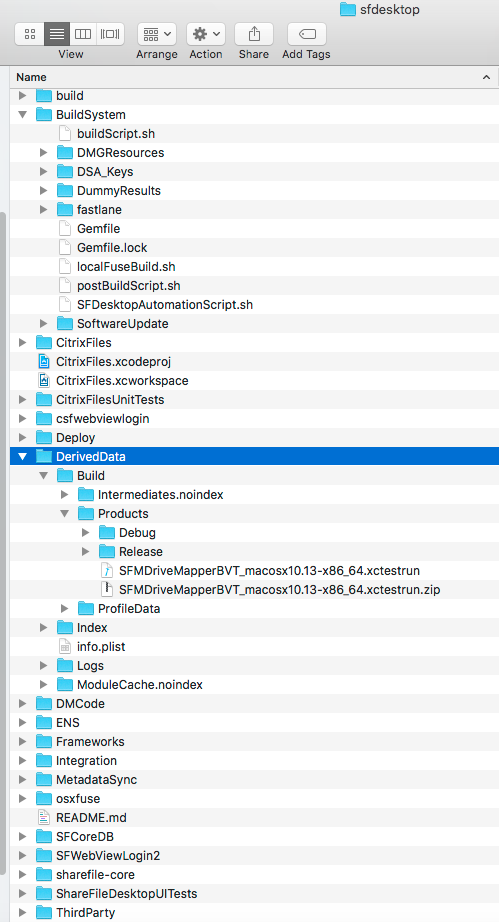Select the SFCoreDB folder row
The image size is (499, 922).
coord(254,836)
